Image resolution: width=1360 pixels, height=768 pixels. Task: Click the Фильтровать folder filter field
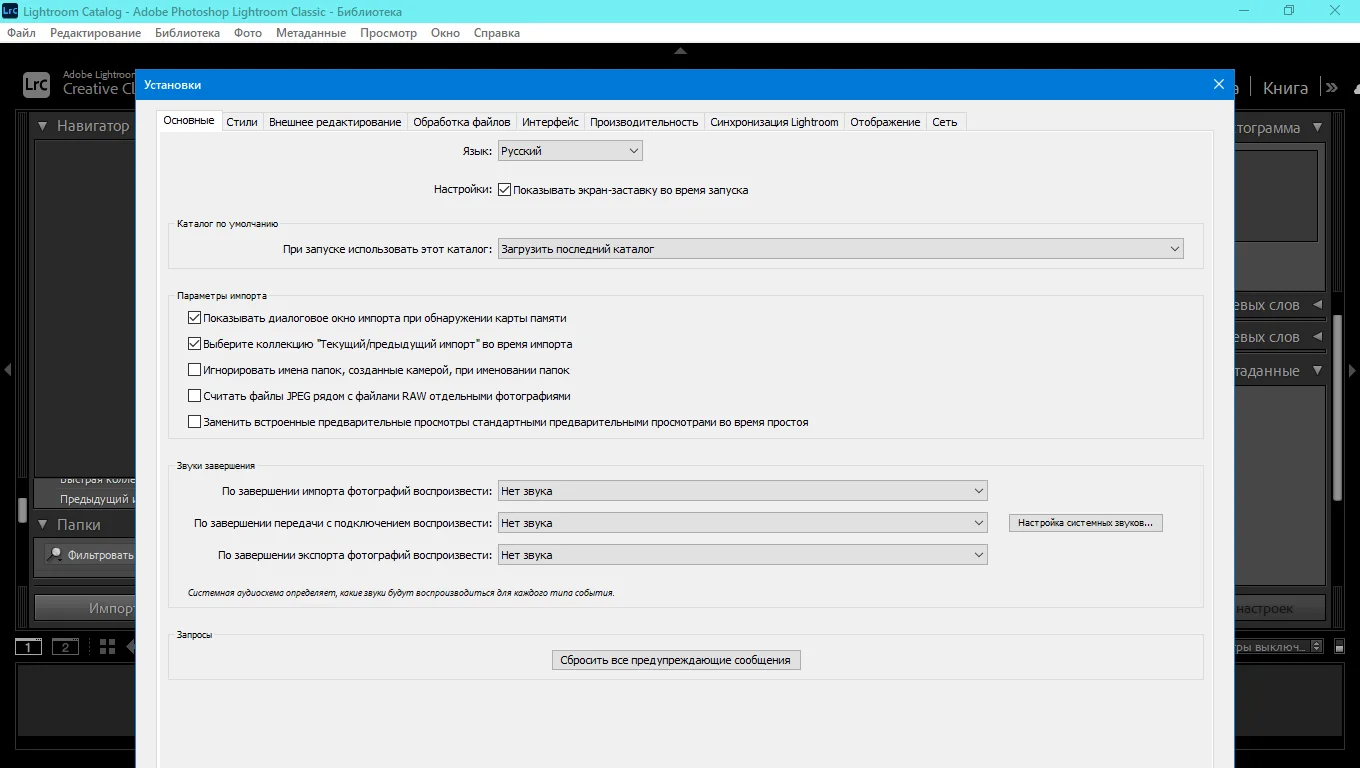click(x=91, y=554)
